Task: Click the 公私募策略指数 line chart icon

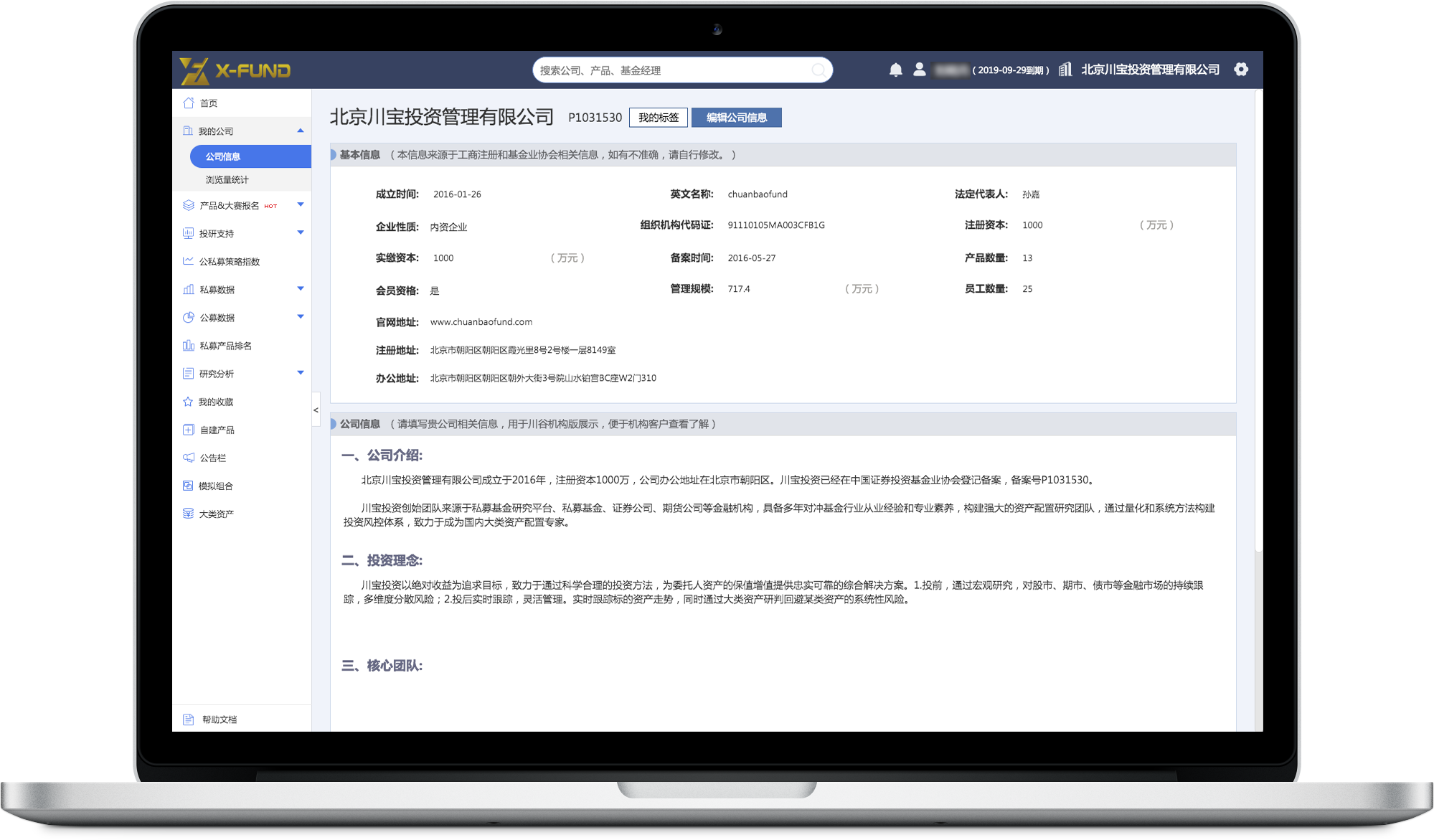Action: 188,261
